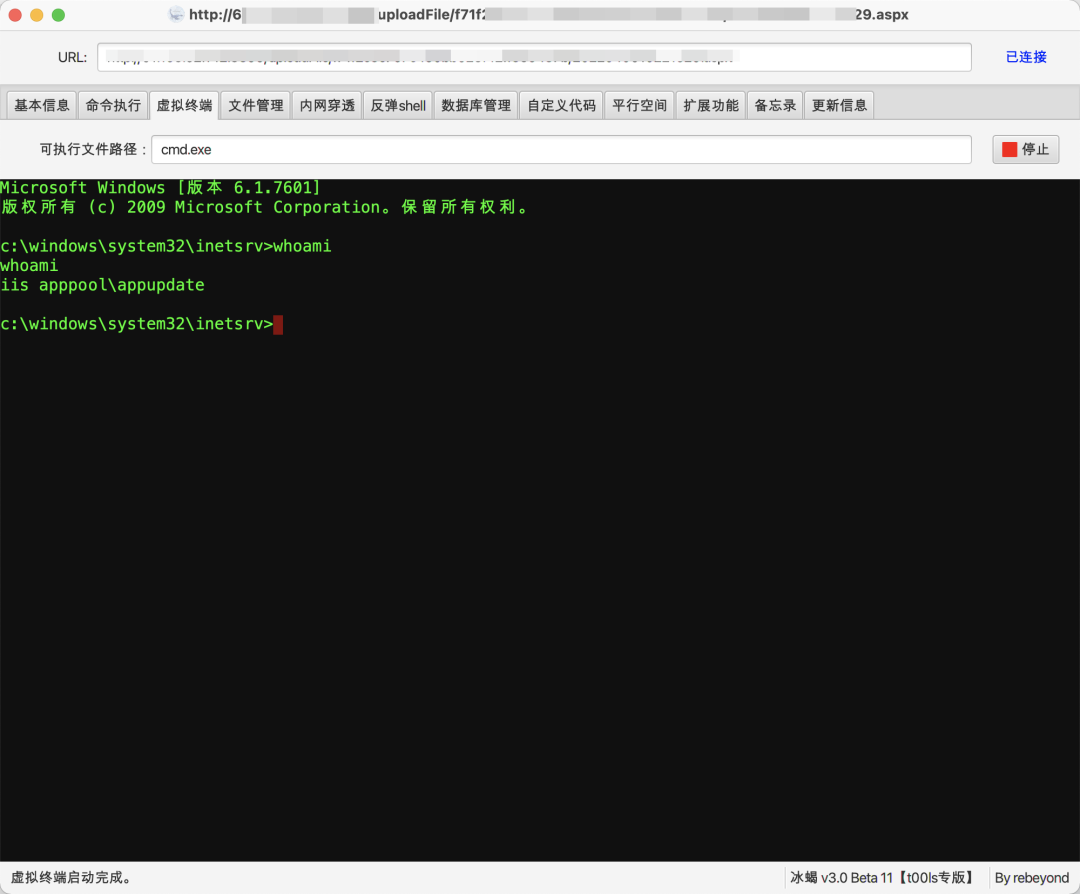
Task: Click the 已连接 connection status link
Action: 1025,57
